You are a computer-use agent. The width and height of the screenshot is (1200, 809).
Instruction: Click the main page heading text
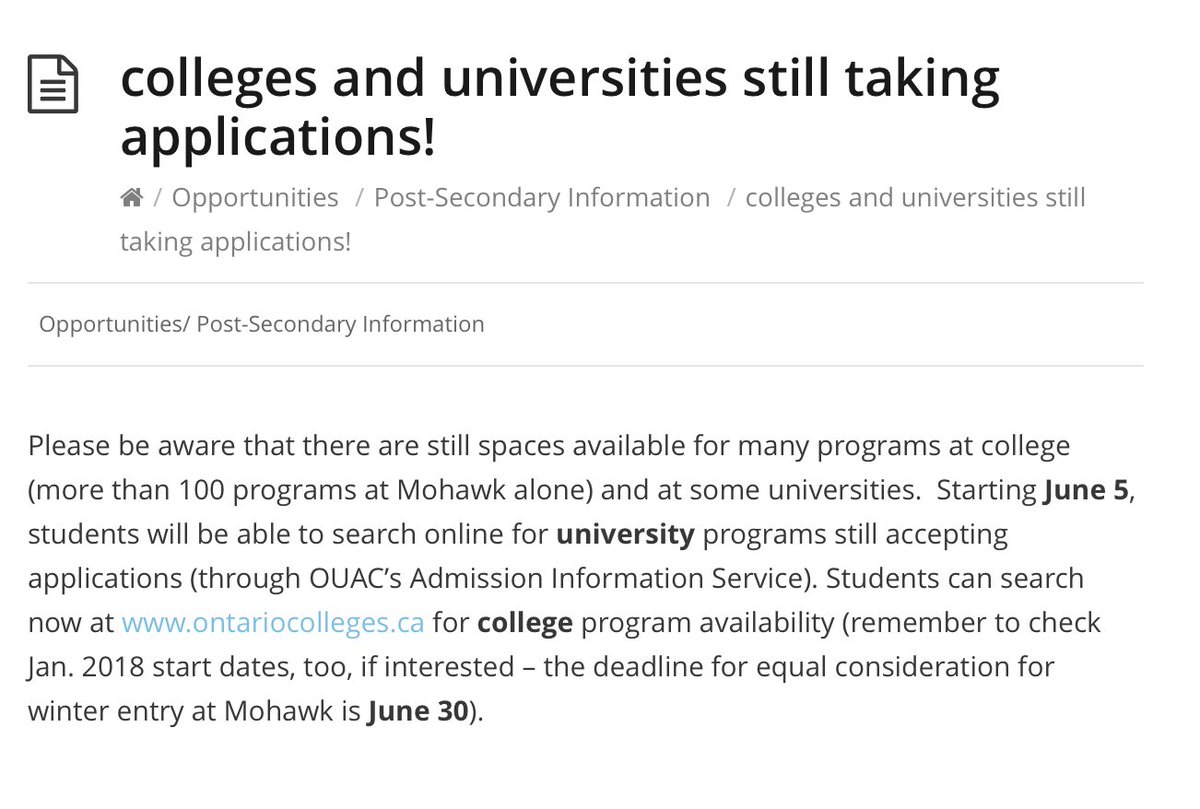(x=560, y=109)
